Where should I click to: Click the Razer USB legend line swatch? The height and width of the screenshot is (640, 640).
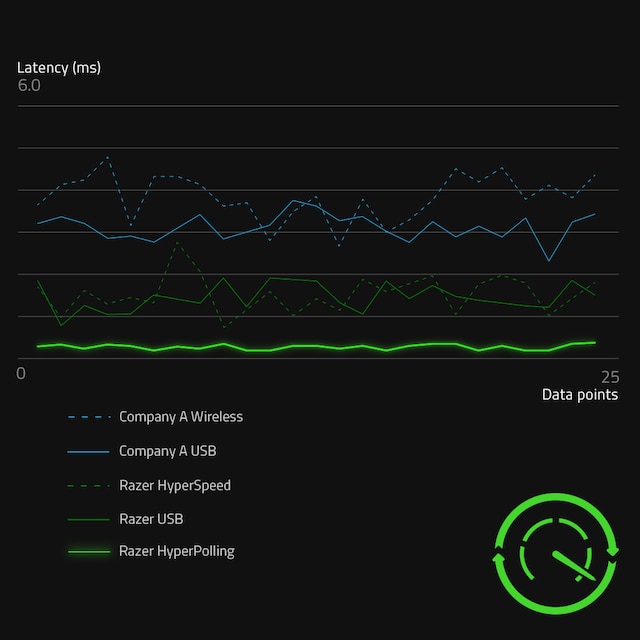87,520
